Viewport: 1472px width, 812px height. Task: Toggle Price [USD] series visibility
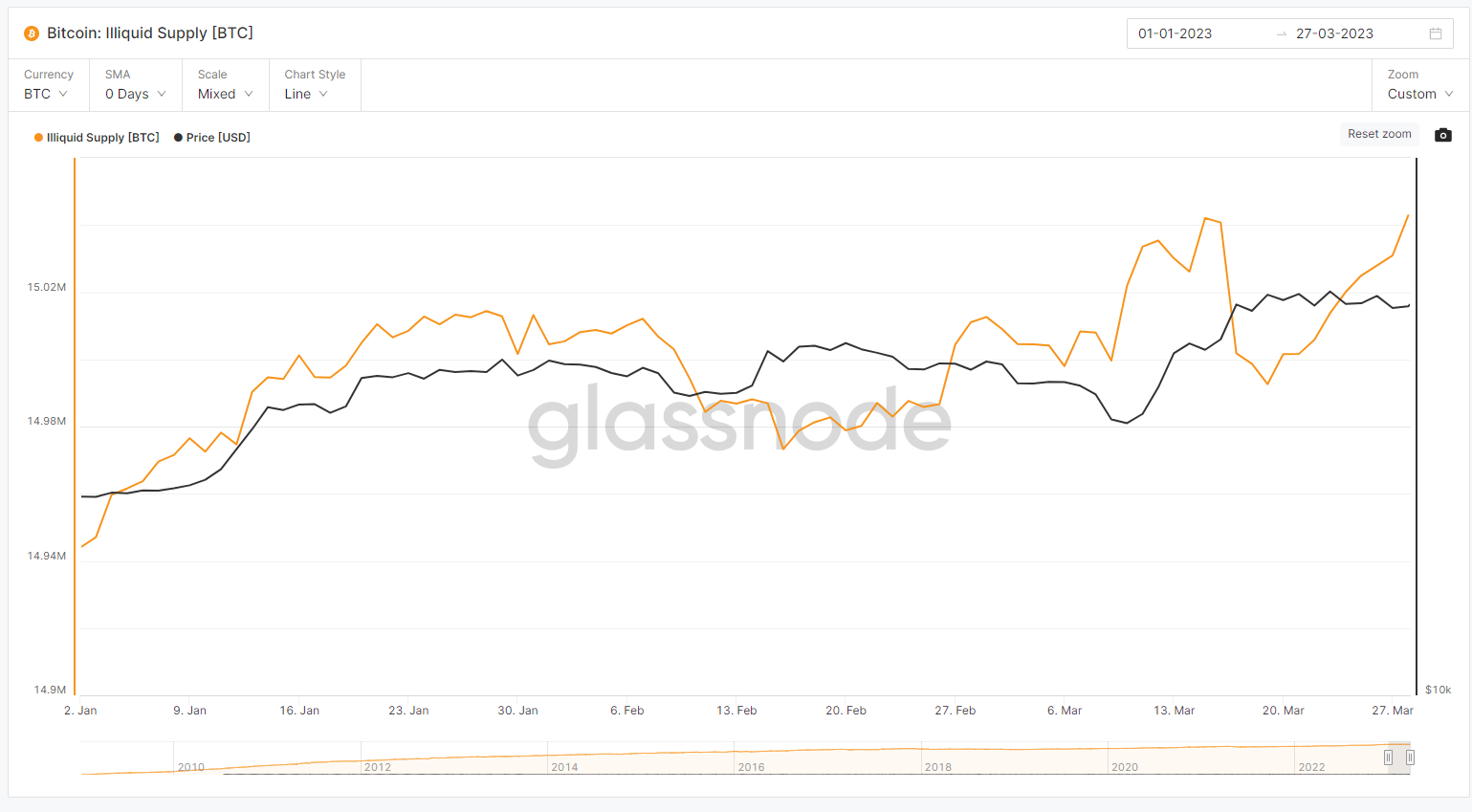(x=218, y=138)
